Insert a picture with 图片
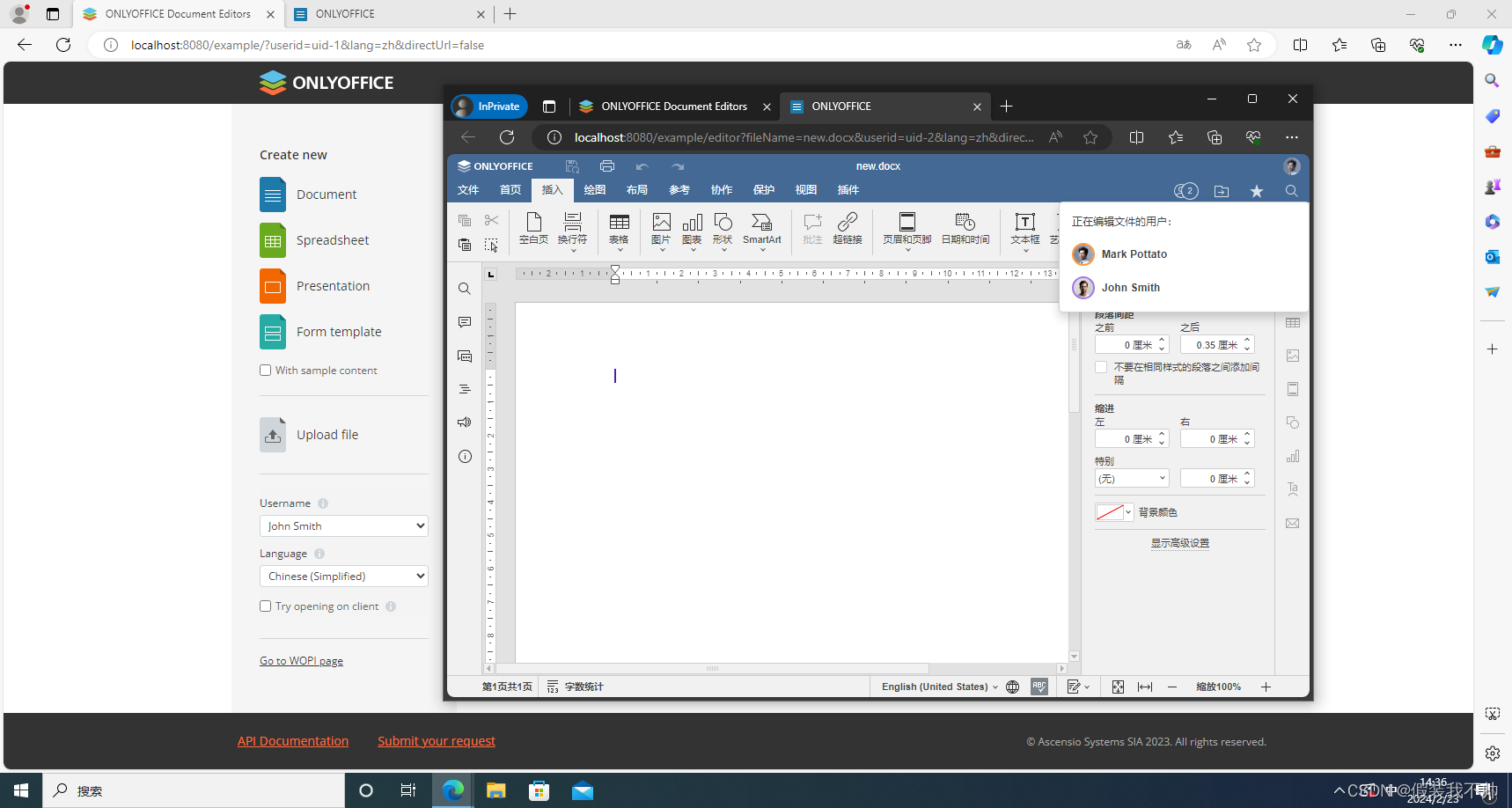Image resolution: width=1512 pixels, height=808 pixels. (661, 231)
